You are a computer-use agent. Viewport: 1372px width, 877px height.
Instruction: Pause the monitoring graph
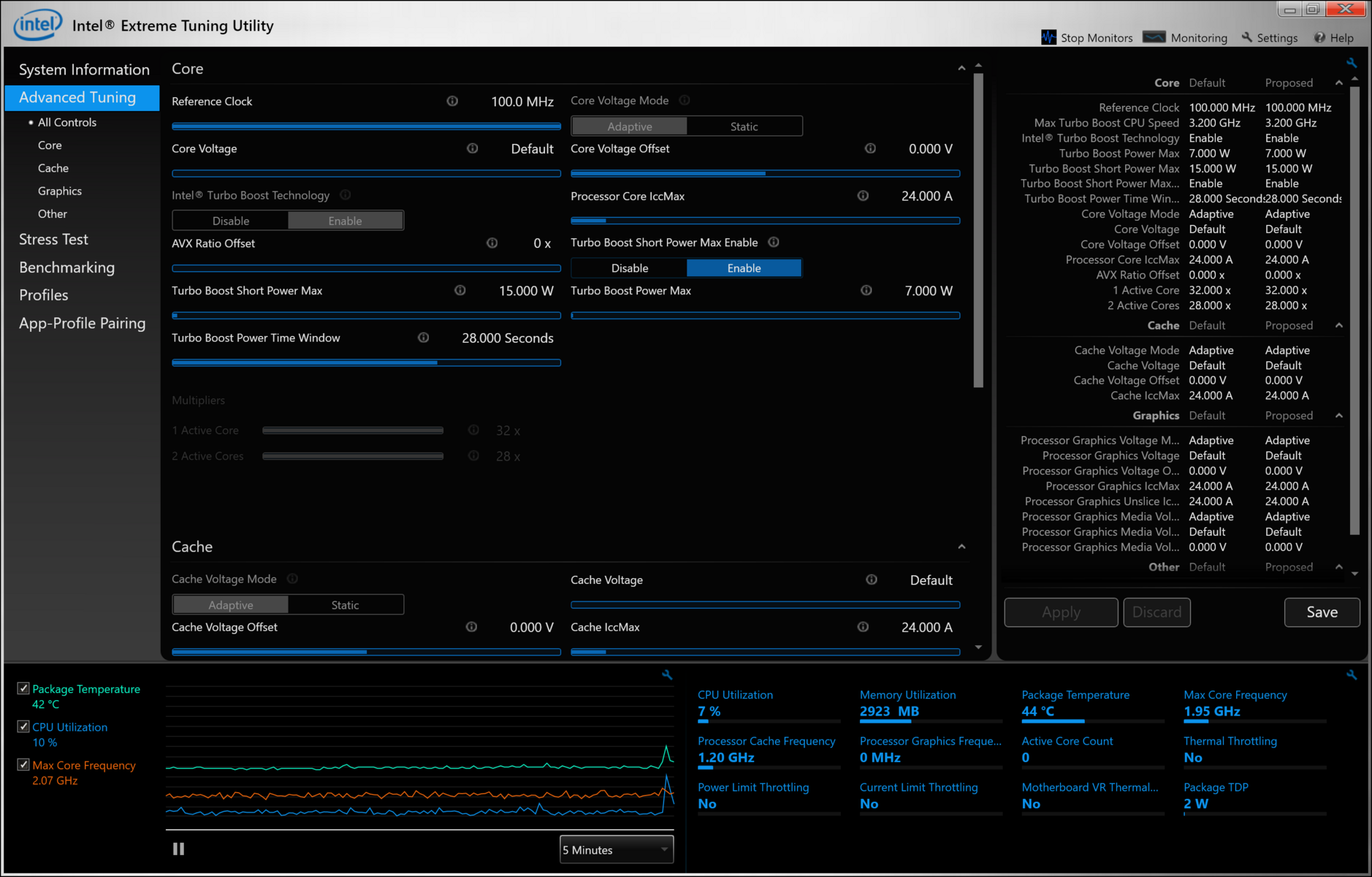click(x=178, y=848)
